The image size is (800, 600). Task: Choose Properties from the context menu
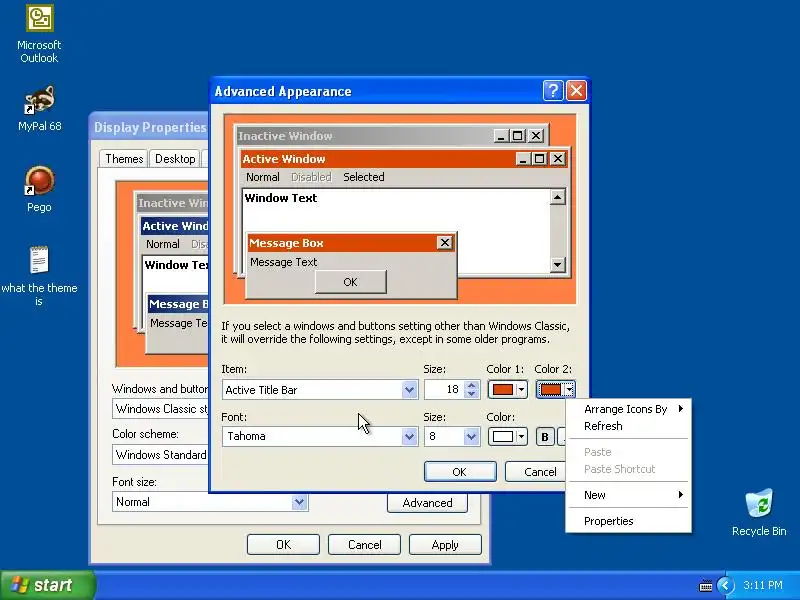pyautogui.click(x=629, y=521)
